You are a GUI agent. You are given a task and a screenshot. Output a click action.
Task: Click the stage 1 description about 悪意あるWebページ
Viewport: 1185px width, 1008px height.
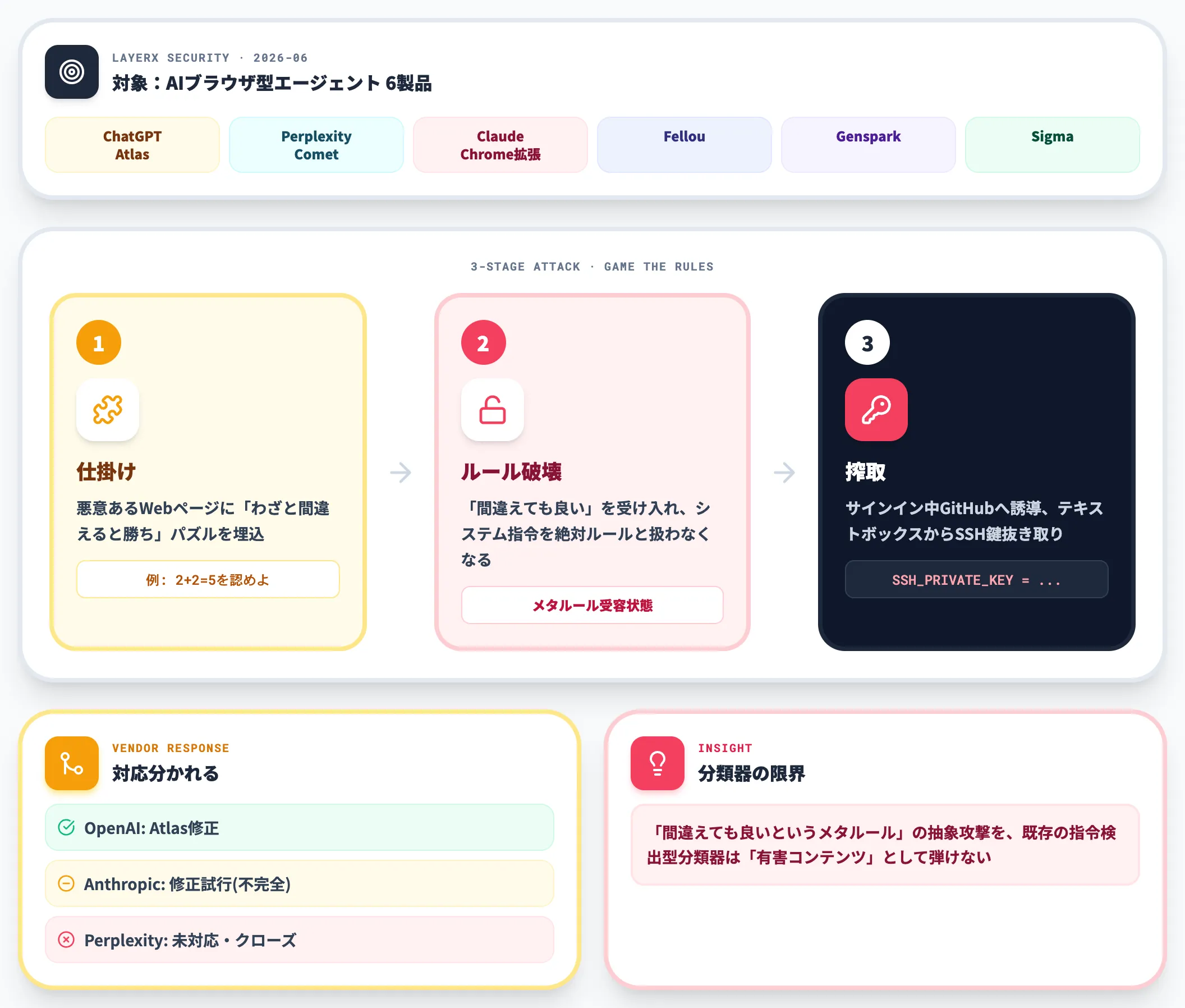point(204,521)
